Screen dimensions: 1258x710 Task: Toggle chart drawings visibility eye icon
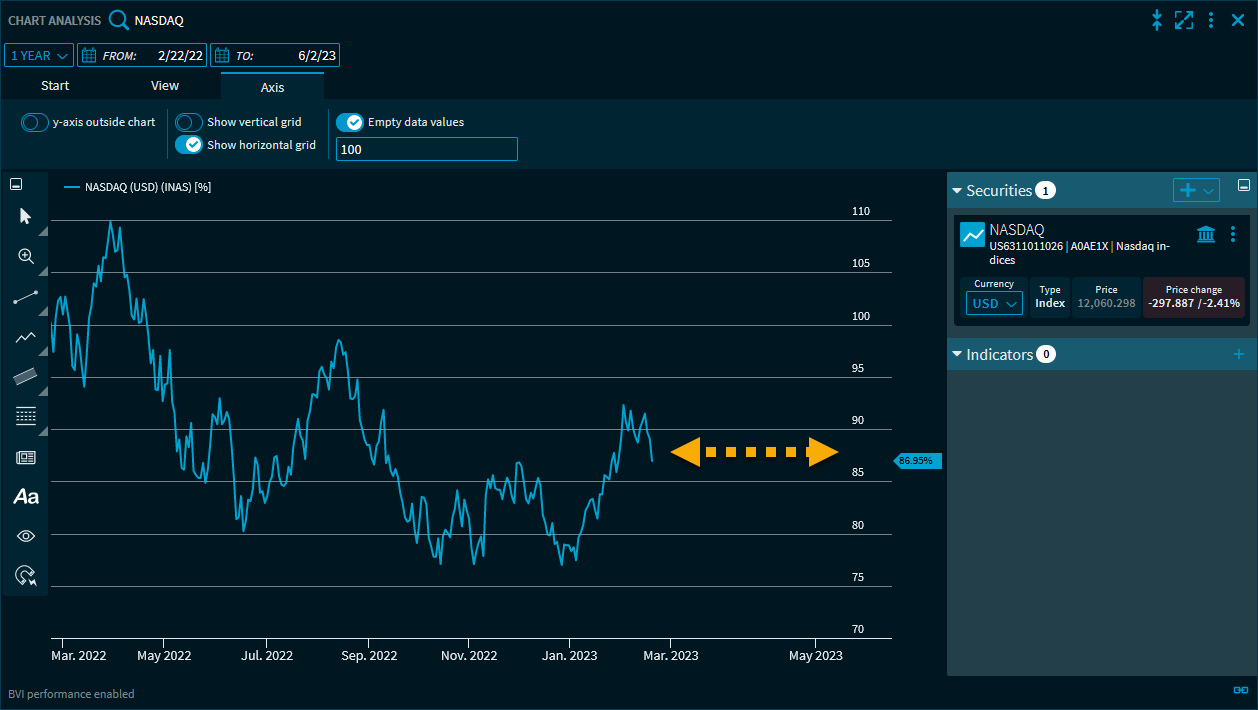[x=25, y=536]
